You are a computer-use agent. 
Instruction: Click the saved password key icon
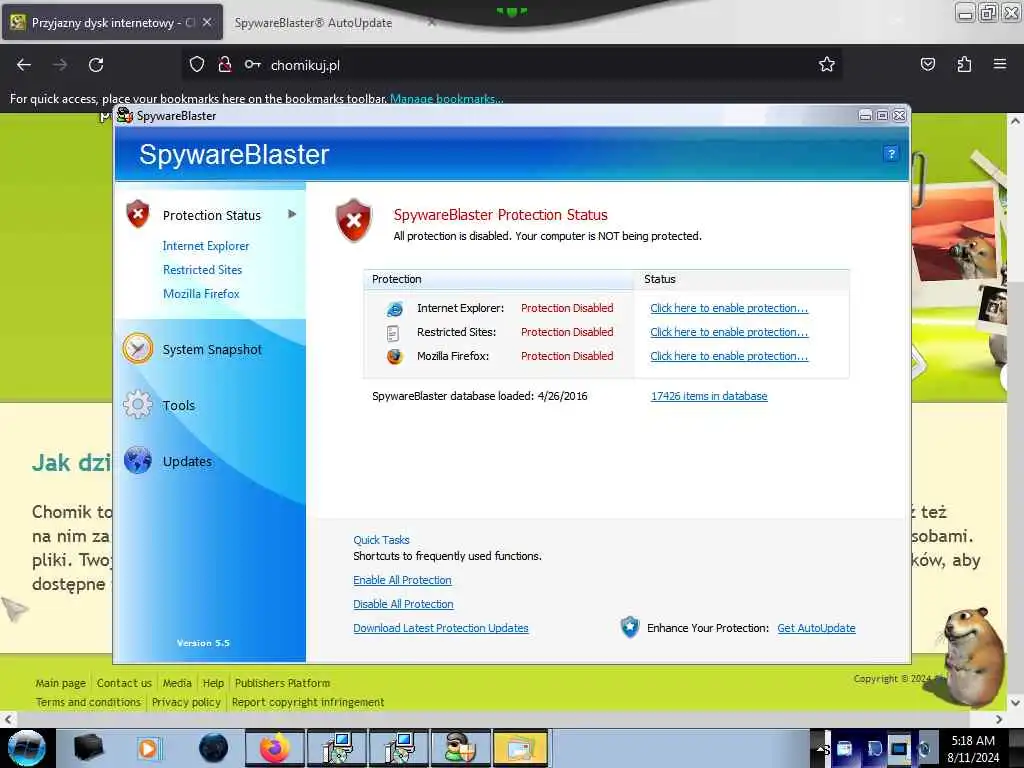[253, 65]
